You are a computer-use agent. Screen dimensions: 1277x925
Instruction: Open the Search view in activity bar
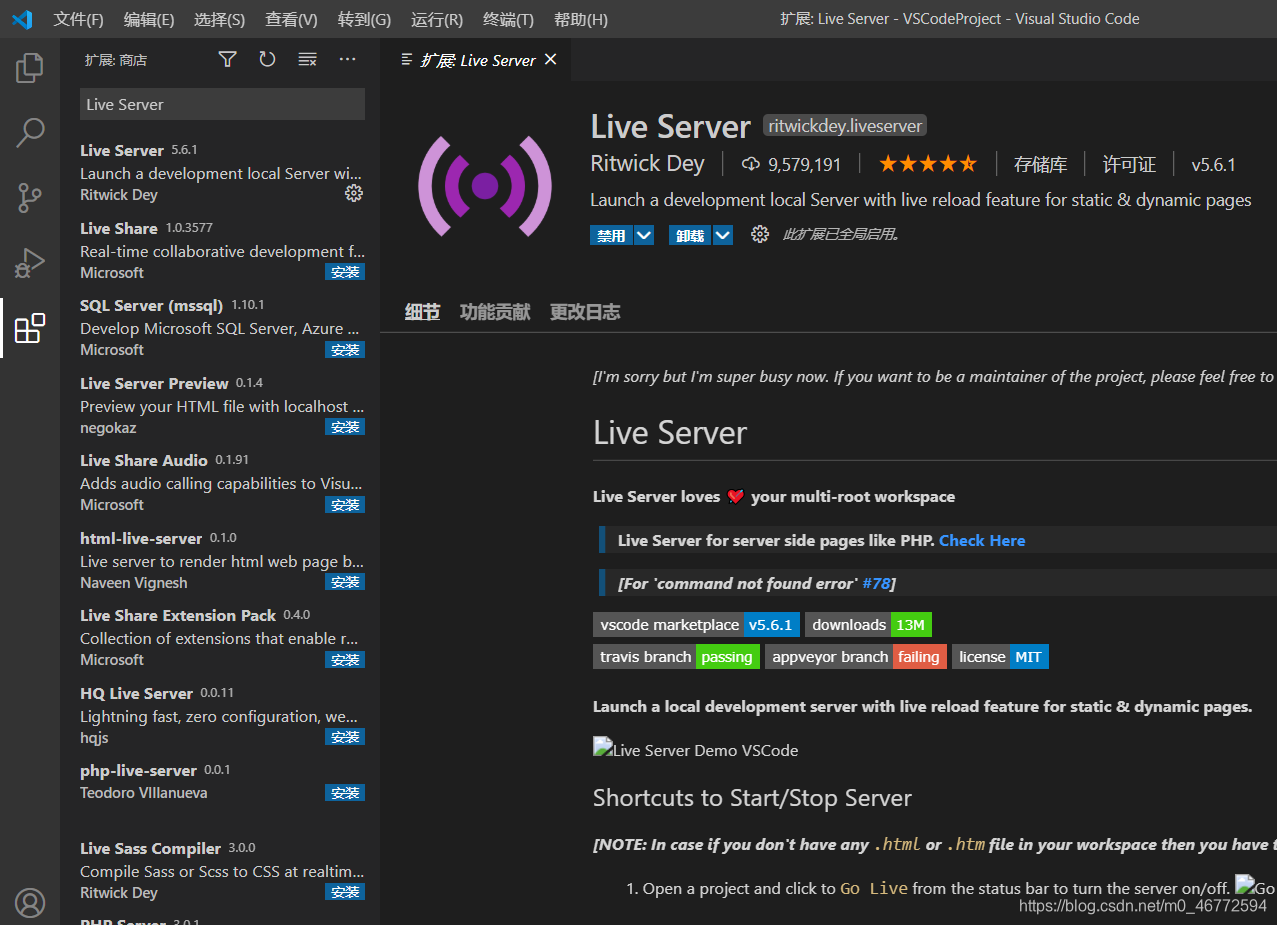30,133
